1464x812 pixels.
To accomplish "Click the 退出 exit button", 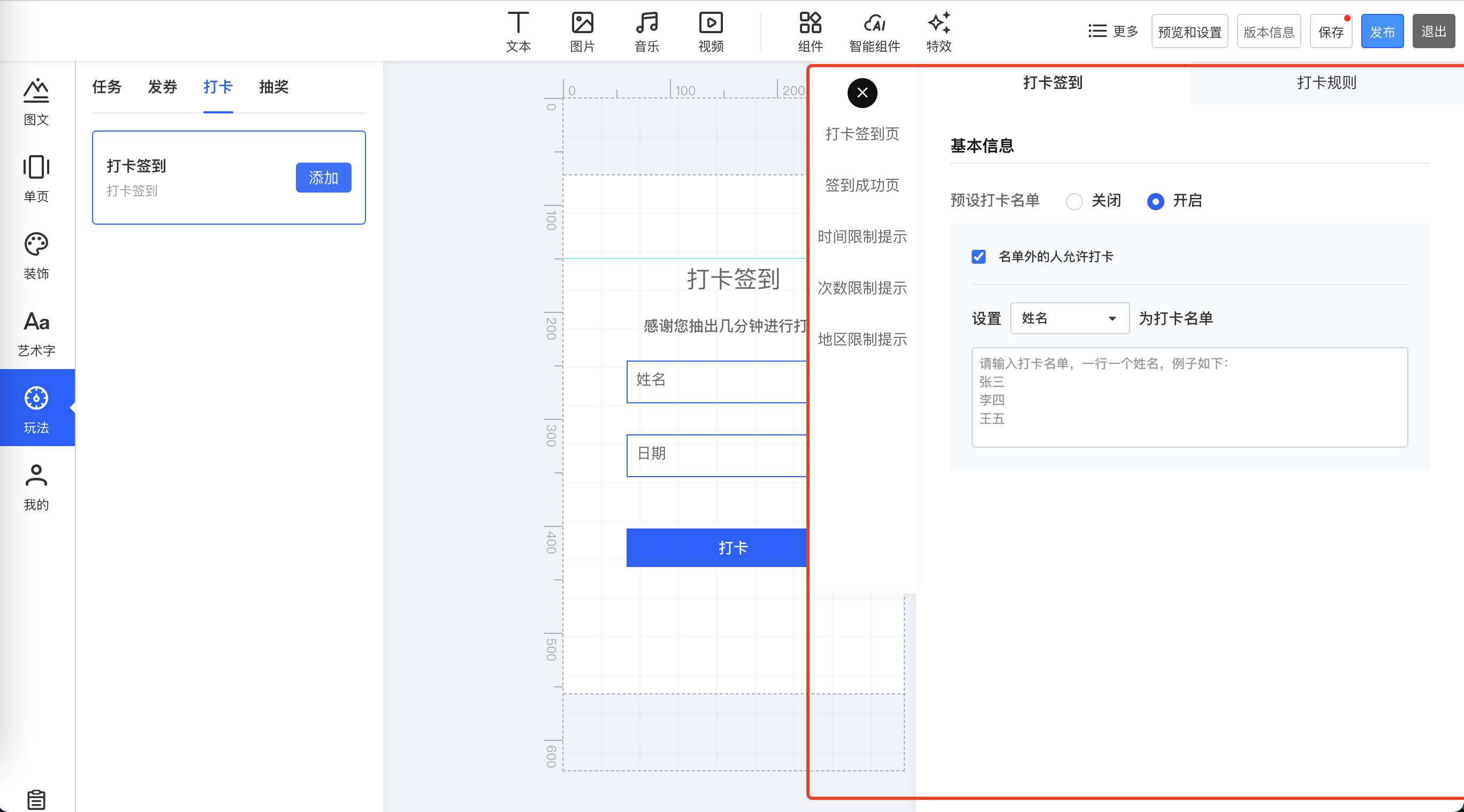I will click(1433, 32).
